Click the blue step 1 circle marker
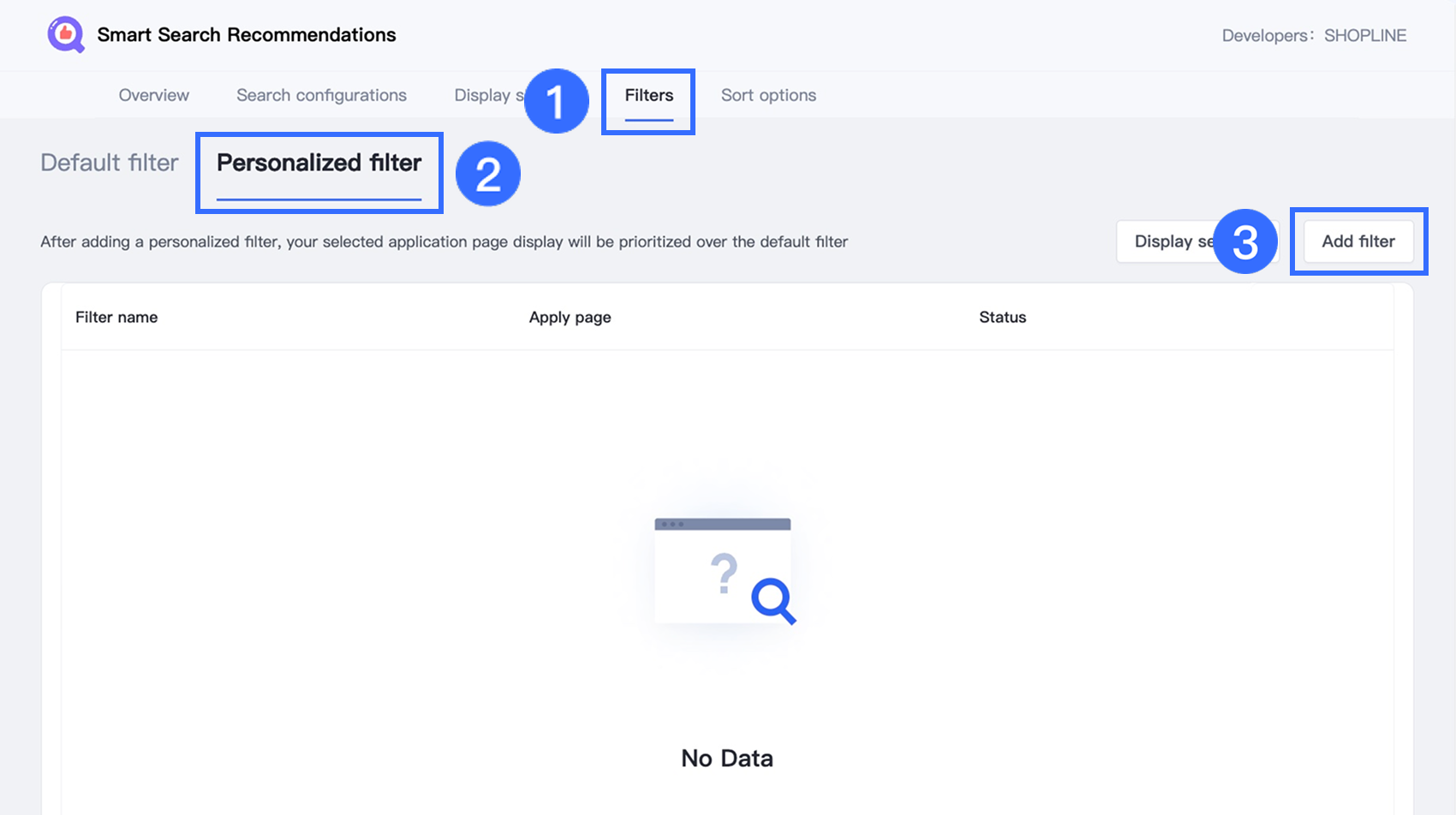 click(x=556, y=101)
